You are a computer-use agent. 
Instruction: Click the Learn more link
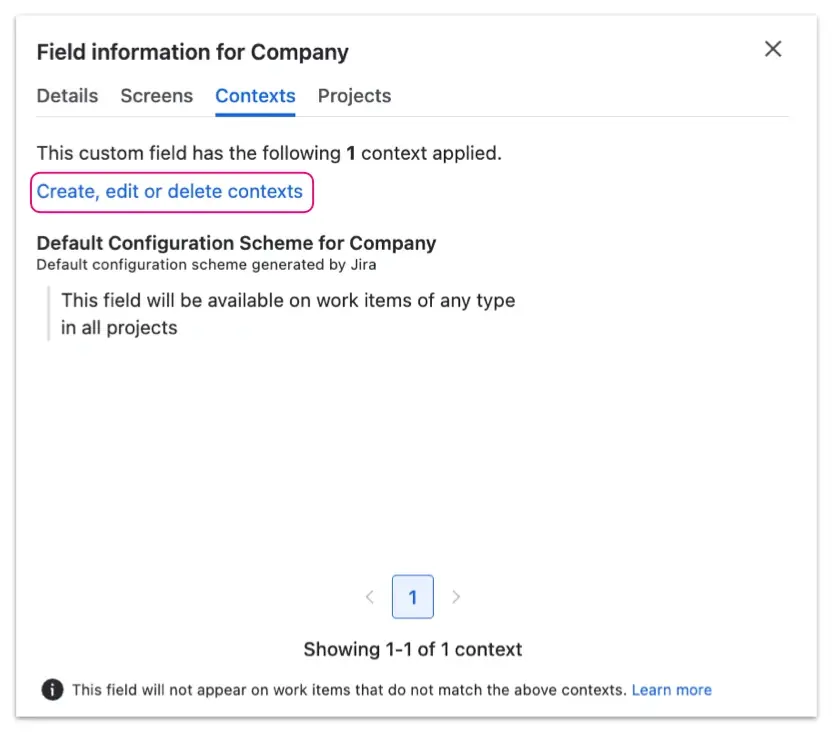(672, 689)
